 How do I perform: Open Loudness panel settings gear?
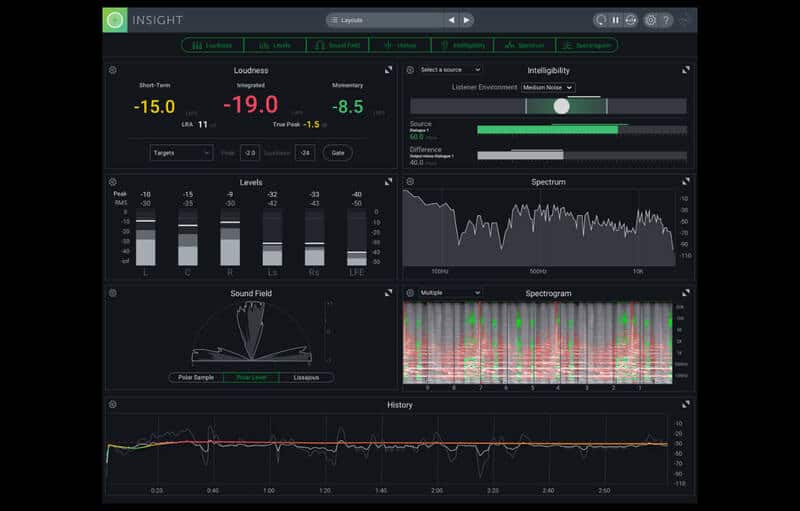pos(113,70)
